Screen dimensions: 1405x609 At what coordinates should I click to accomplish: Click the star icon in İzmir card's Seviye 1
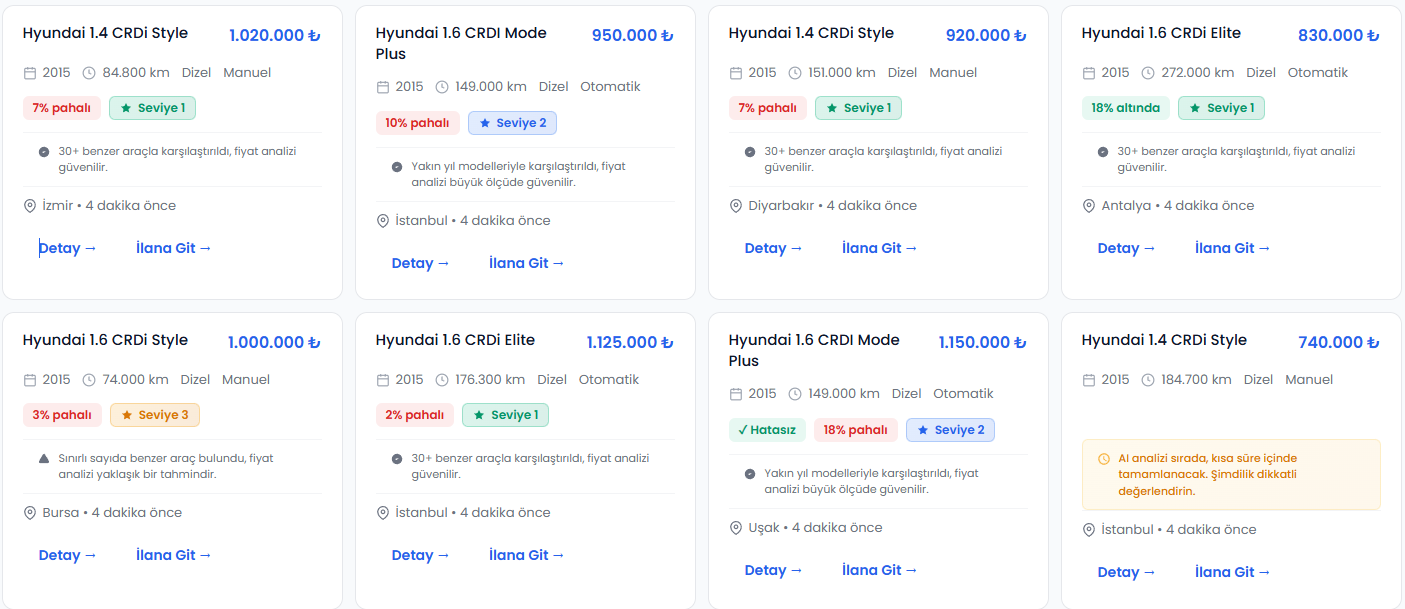tap(126, 108)
